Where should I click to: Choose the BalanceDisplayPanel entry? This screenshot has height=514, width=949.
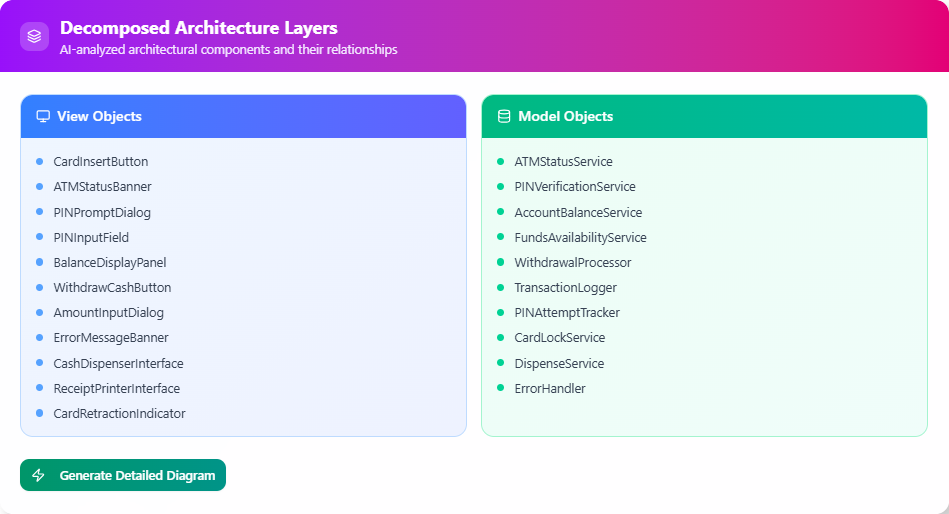tap(109, 262)
